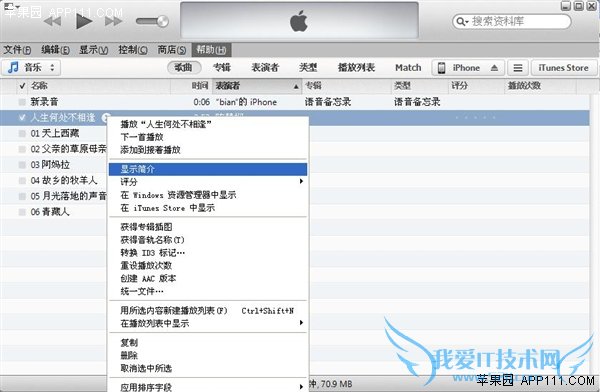This screenshot has width=600, height=392.
Task: Open the 控制(C) menu
Action: pyautogui.click(x=133, y=50)
